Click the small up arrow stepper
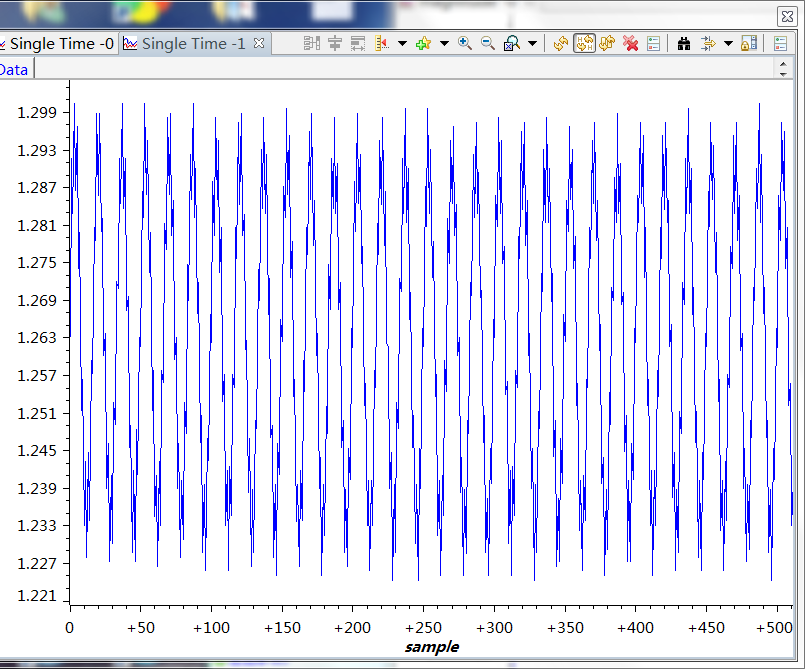The height and width of the screenshot is (669, 805). (x=783, y=63)
